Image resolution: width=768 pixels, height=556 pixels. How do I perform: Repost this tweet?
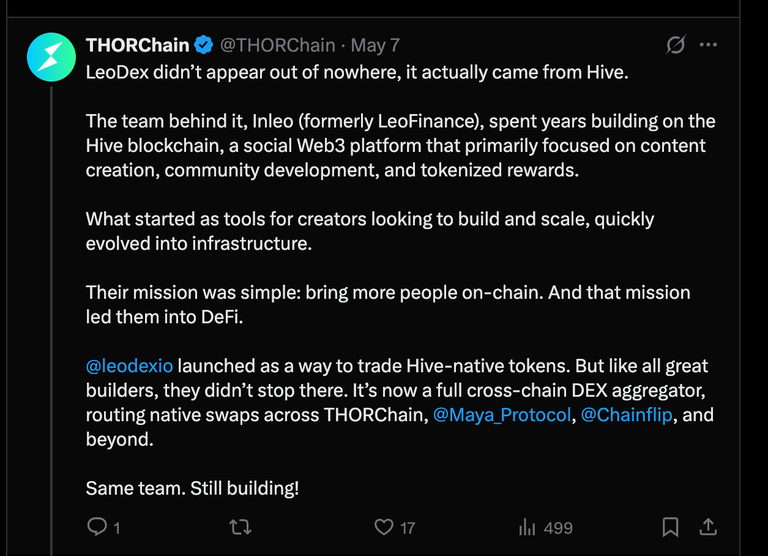coord(240,527)
